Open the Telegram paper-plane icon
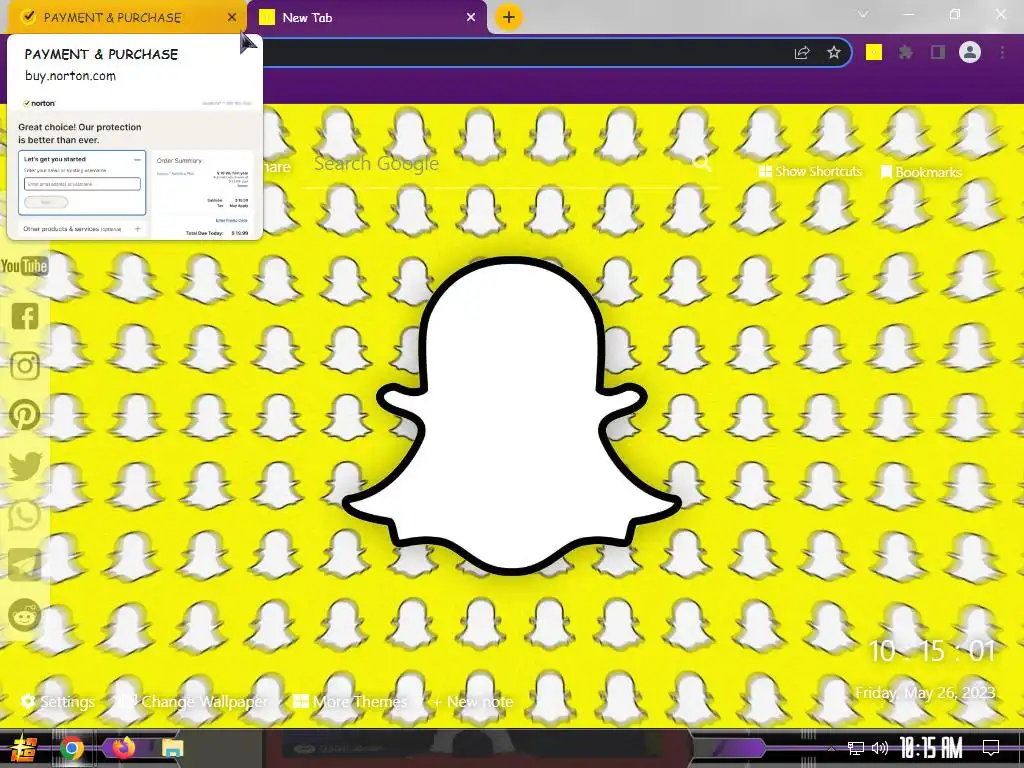 tap(25, 565)
